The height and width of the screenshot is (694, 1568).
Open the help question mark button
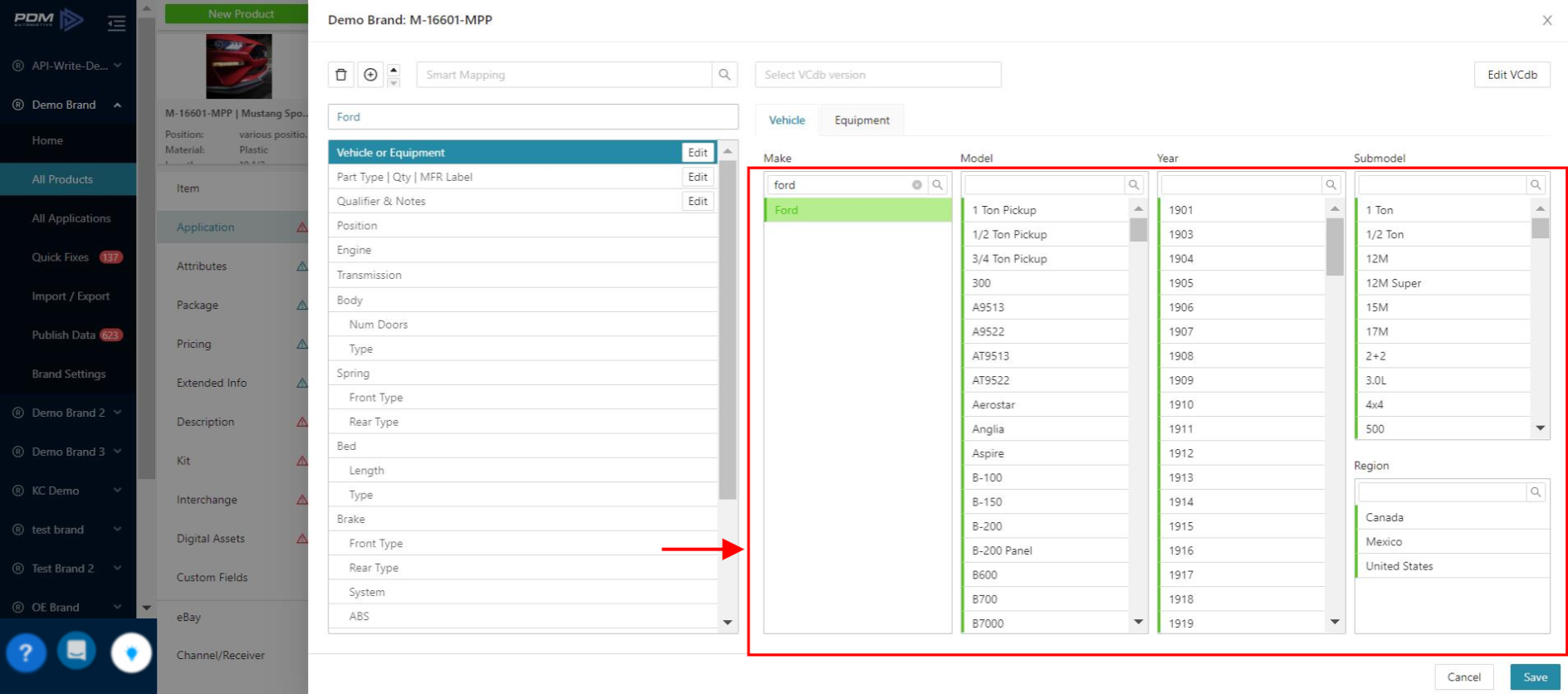point(26,653)
